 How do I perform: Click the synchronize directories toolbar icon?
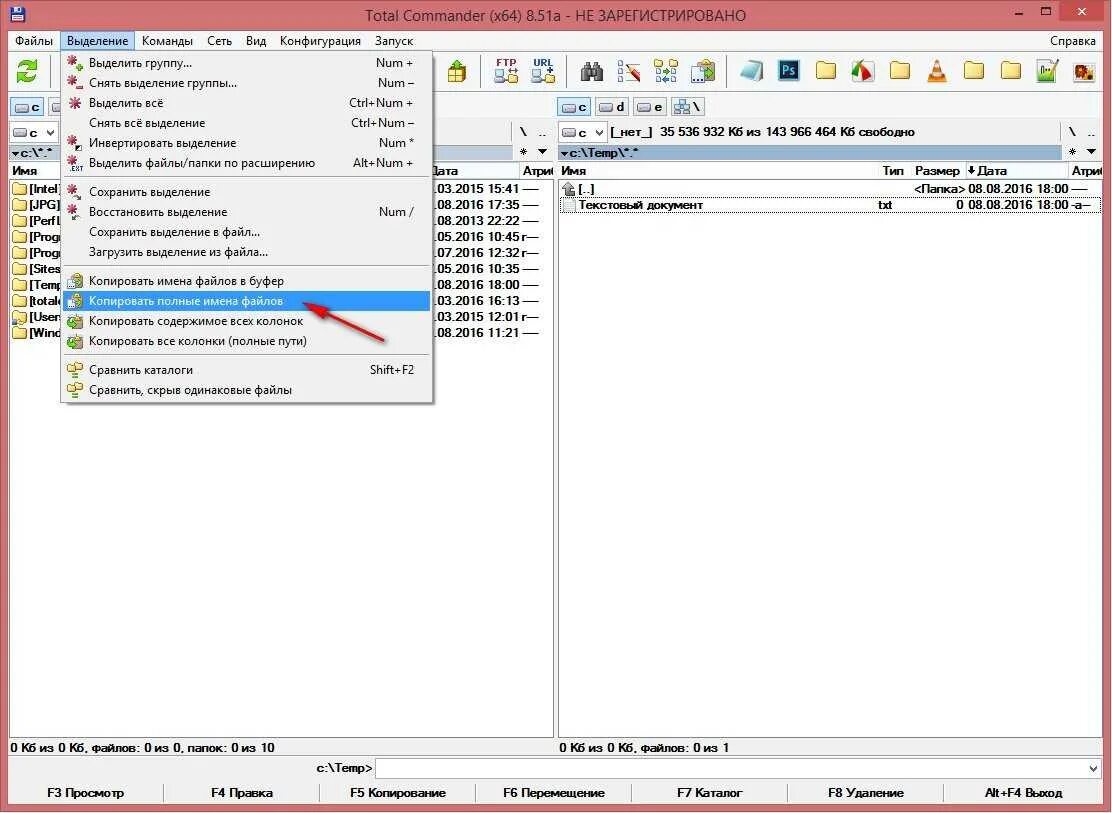[665, 71]
